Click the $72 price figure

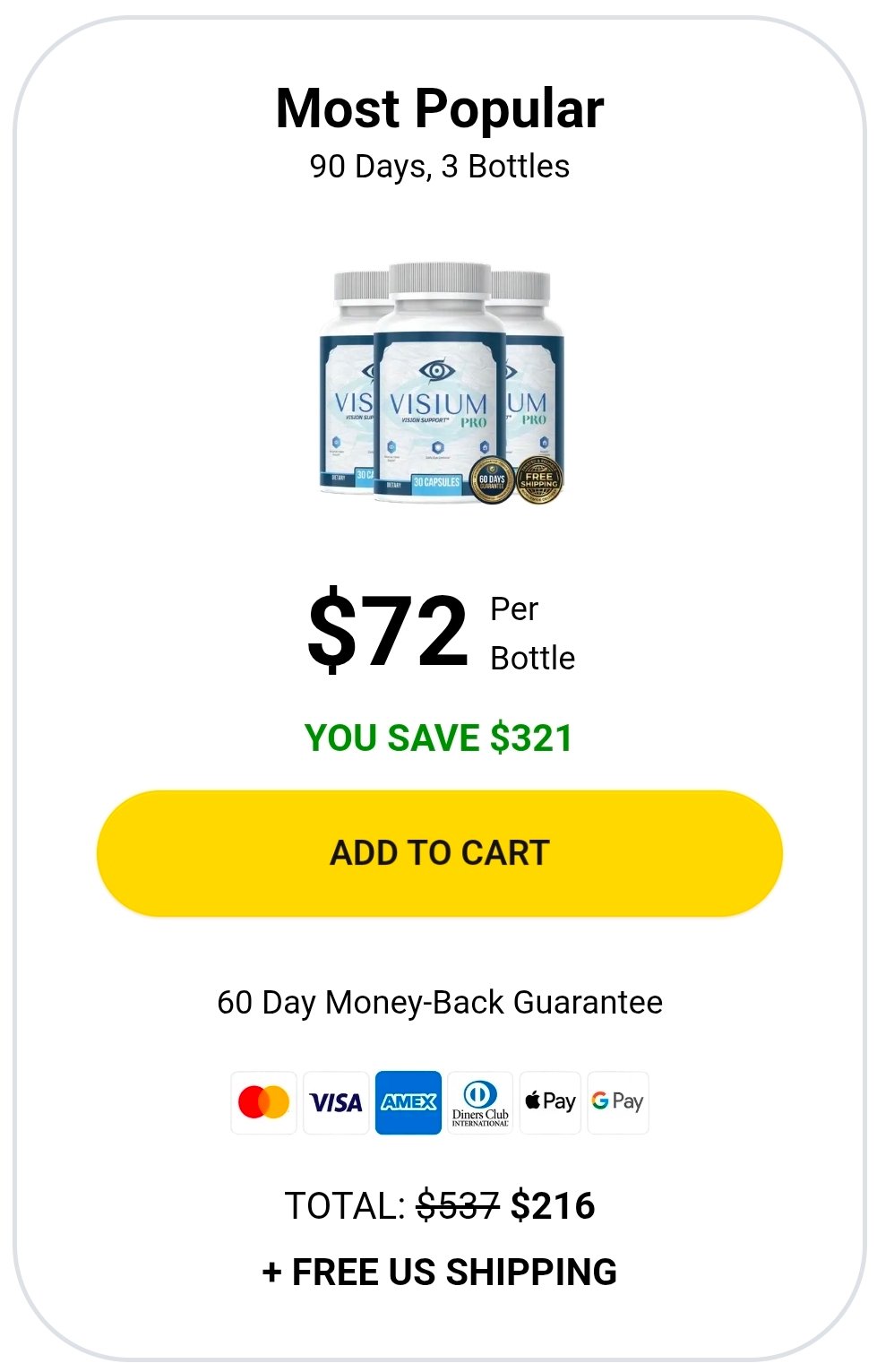pyautogui.click(x=387, y=632)
